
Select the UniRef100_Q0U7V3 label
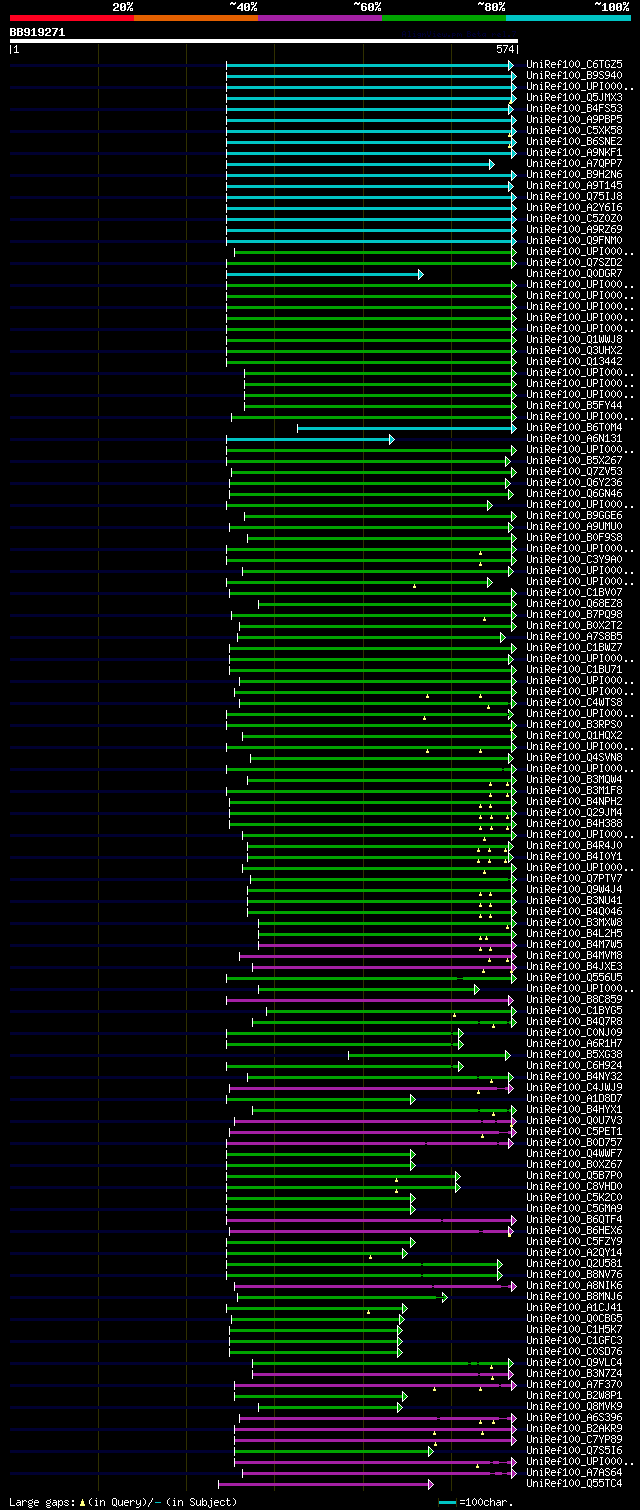pyautogui.click(x=574, y=1120)
